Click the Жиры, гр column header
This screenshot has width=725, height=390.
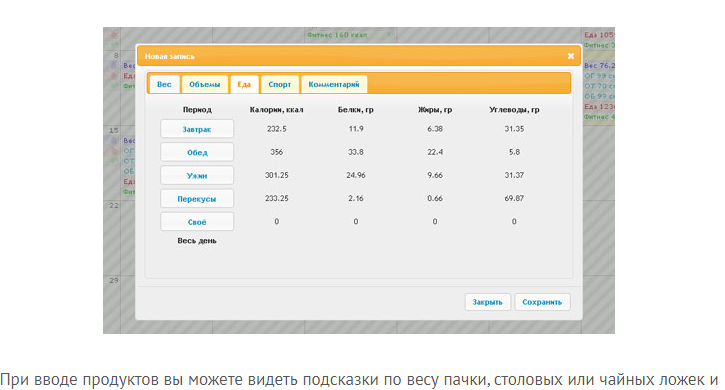(x=435, y=110)
